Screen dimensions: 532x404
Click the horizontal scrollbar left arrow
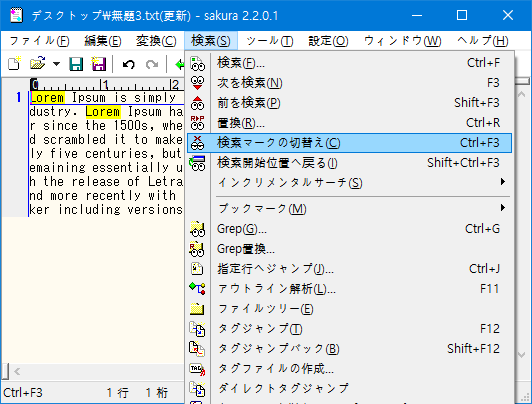tap(17, 371)
